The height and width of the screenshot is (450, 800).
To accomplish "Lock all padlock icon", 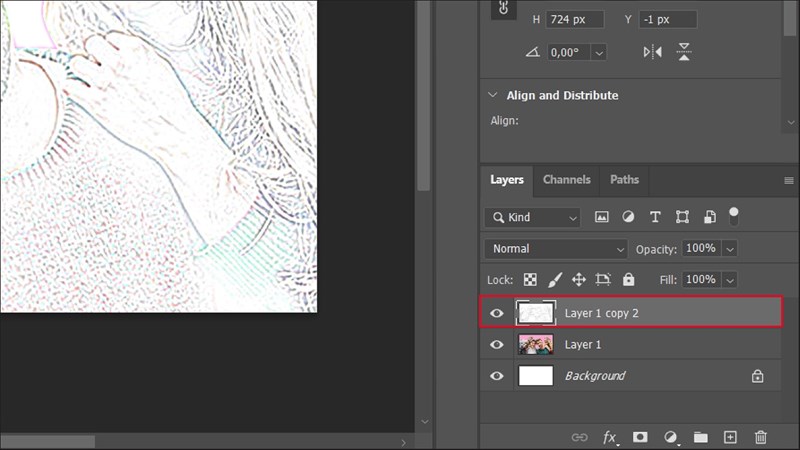I will (629, 279).
